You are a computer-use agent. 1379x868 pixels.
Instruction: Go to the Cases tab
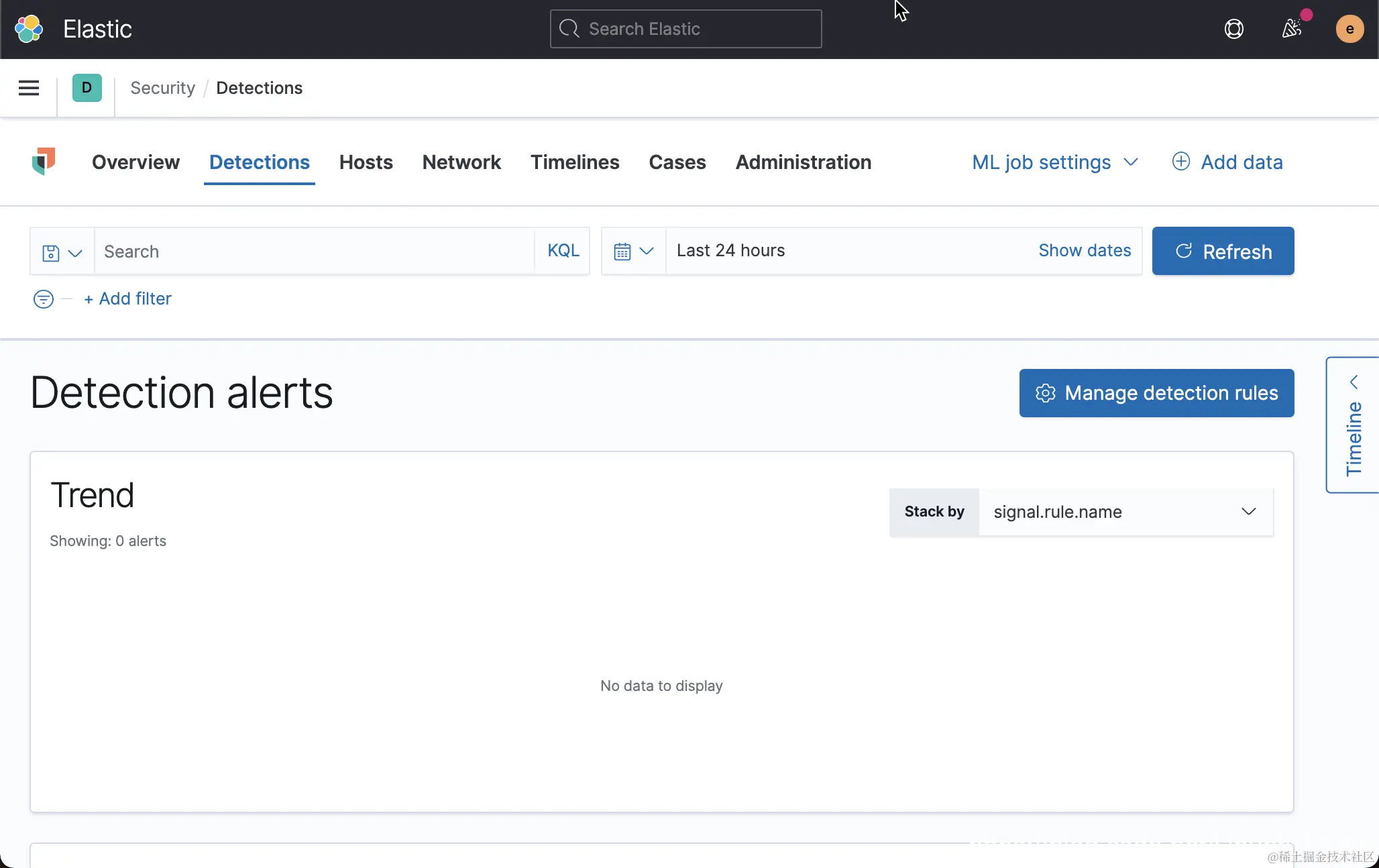point(677,162)
